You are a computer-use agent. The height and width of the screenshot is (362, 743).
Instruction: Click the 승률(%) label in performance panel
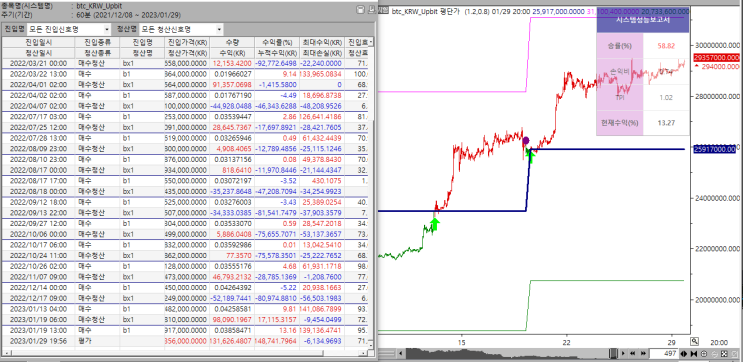pos(620,46)
